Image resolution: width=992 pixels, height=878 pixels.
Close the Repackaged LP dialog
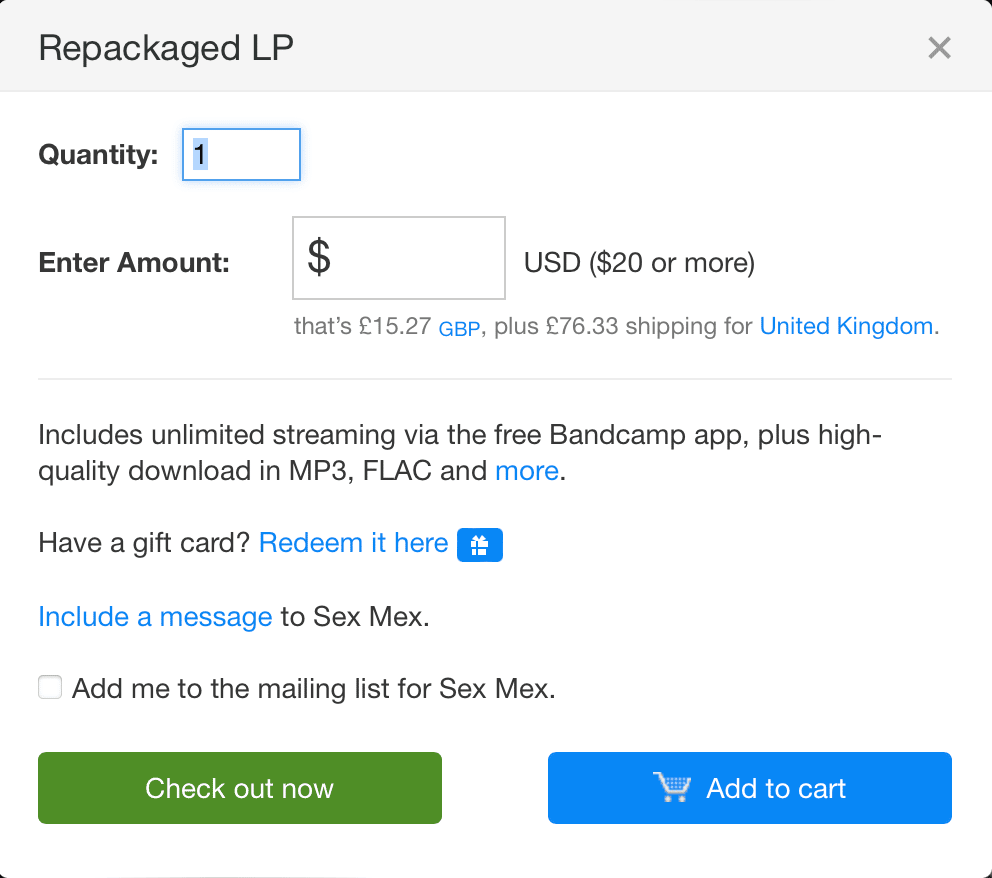tap(939, 47)
